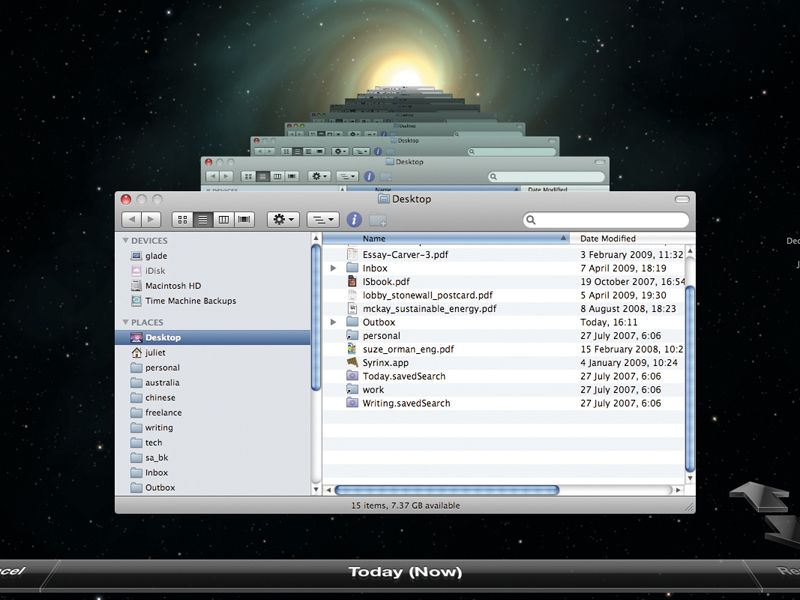Open the gear Action menu in second Desktop window behind

point(319,177)
